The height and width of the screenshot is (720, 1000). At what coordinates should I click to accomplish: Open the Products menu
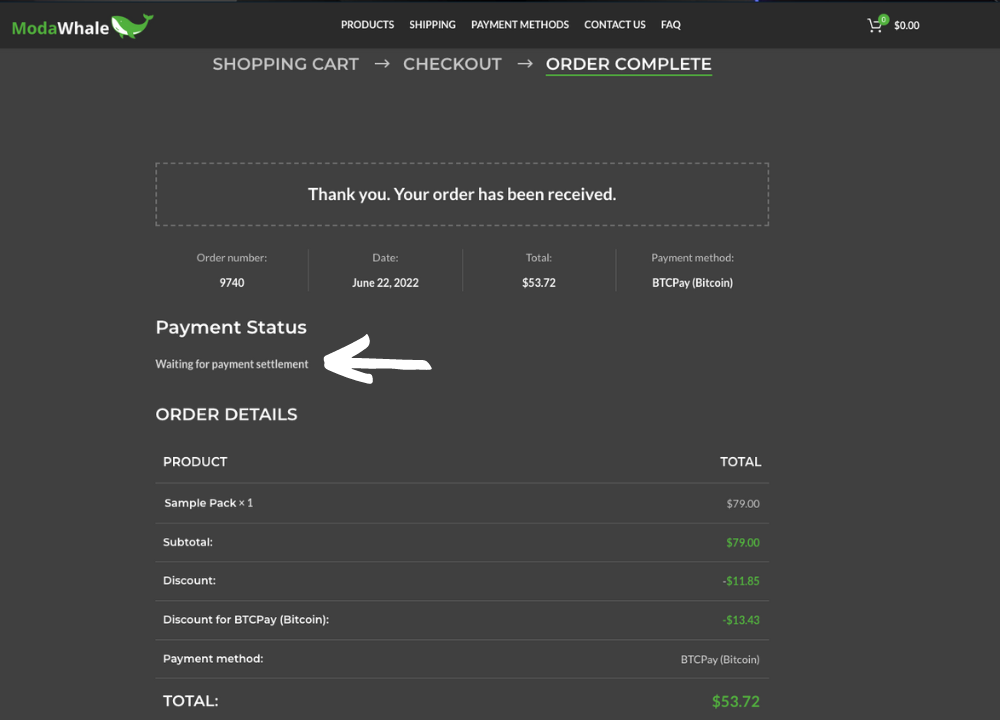click(x=367, y=25)
